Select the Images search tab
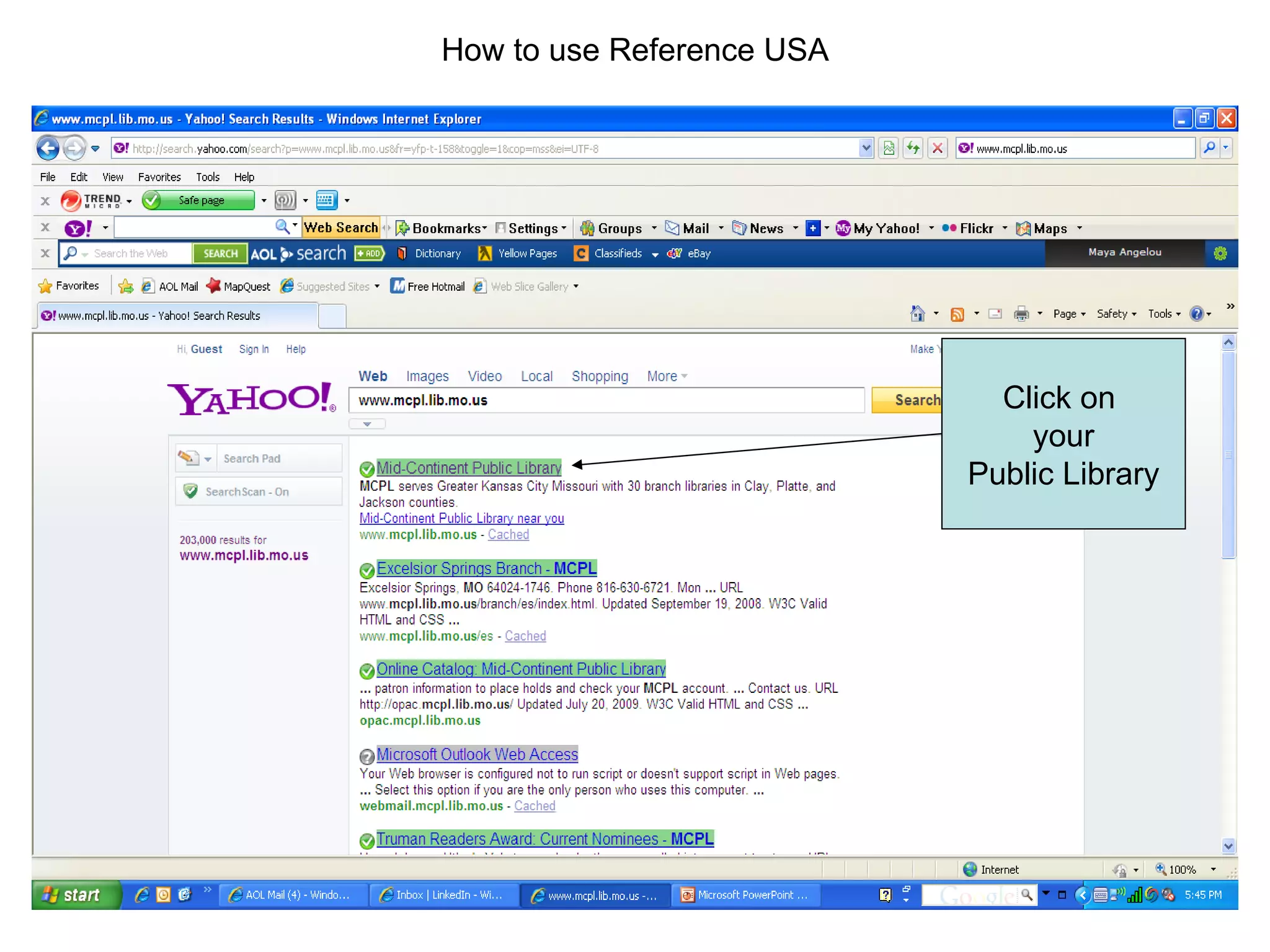 tap(427, 376)
